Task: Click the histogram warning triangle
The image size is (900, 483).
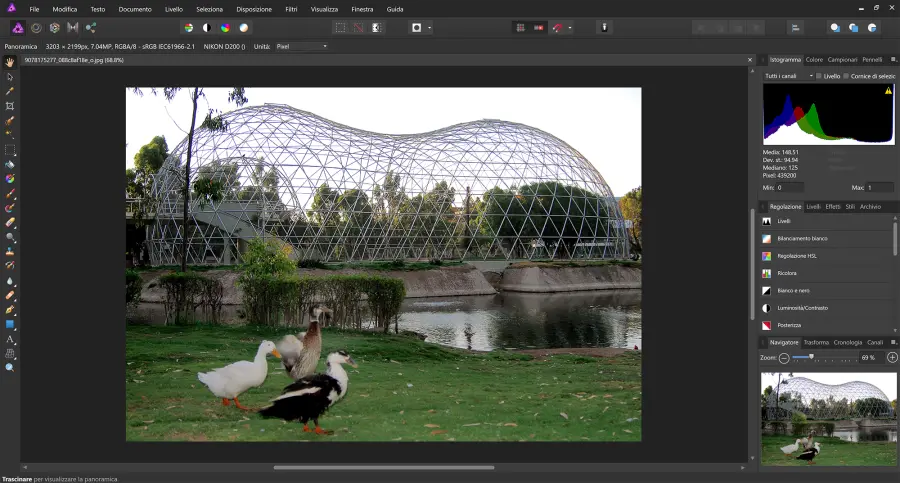Action: coord(888,91)
